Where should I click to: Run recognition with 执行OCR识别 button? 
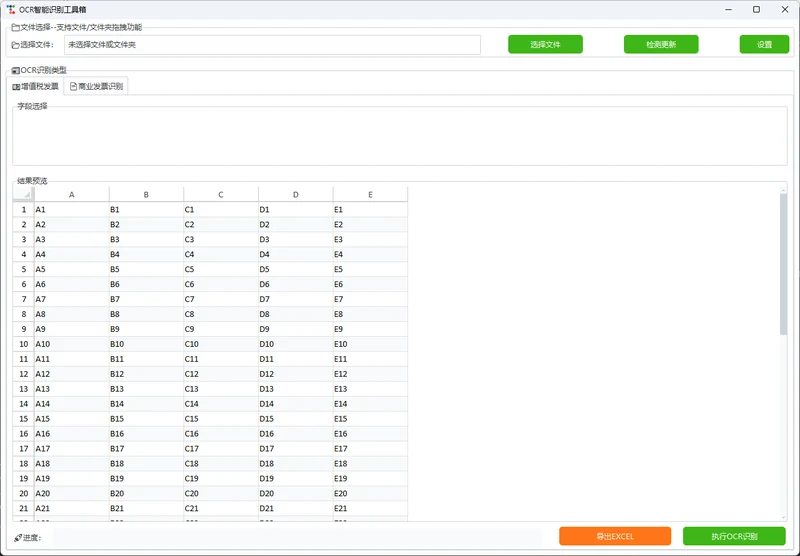[734, 536]
